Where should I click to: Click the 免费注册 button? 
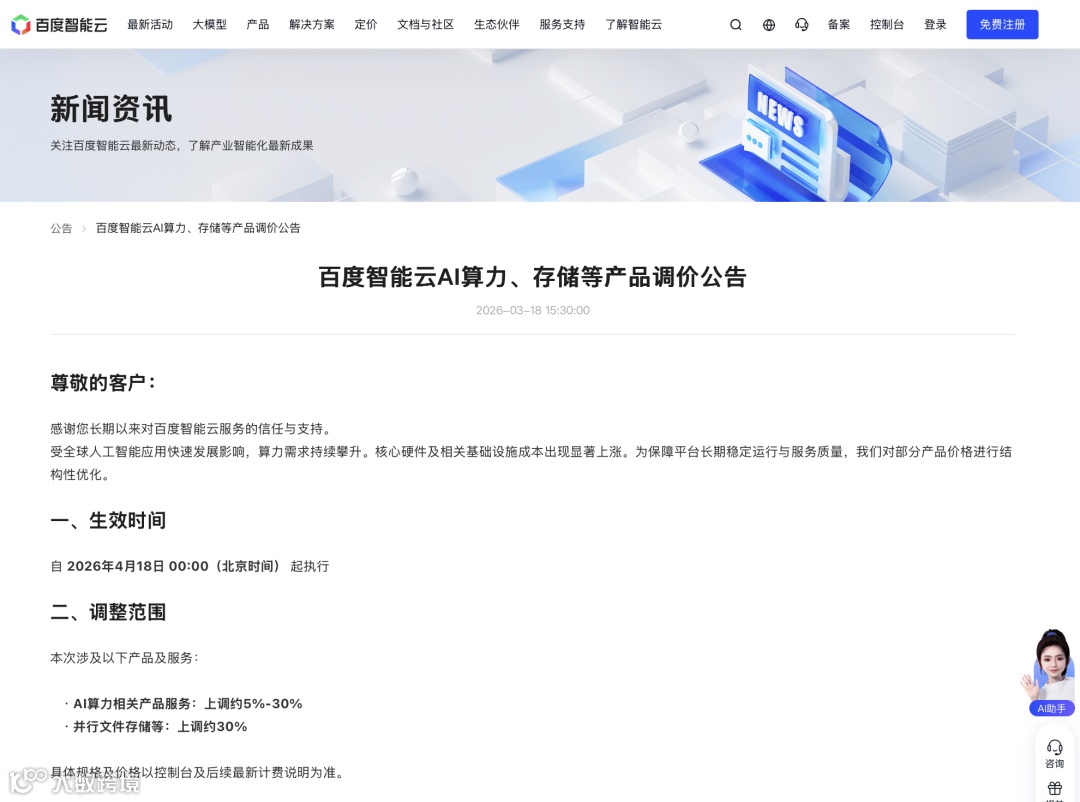(x=1002, y=25)
